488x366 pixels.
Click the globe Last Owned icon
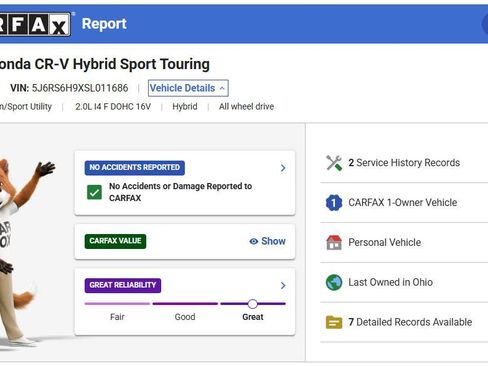(x=334, y=282)
